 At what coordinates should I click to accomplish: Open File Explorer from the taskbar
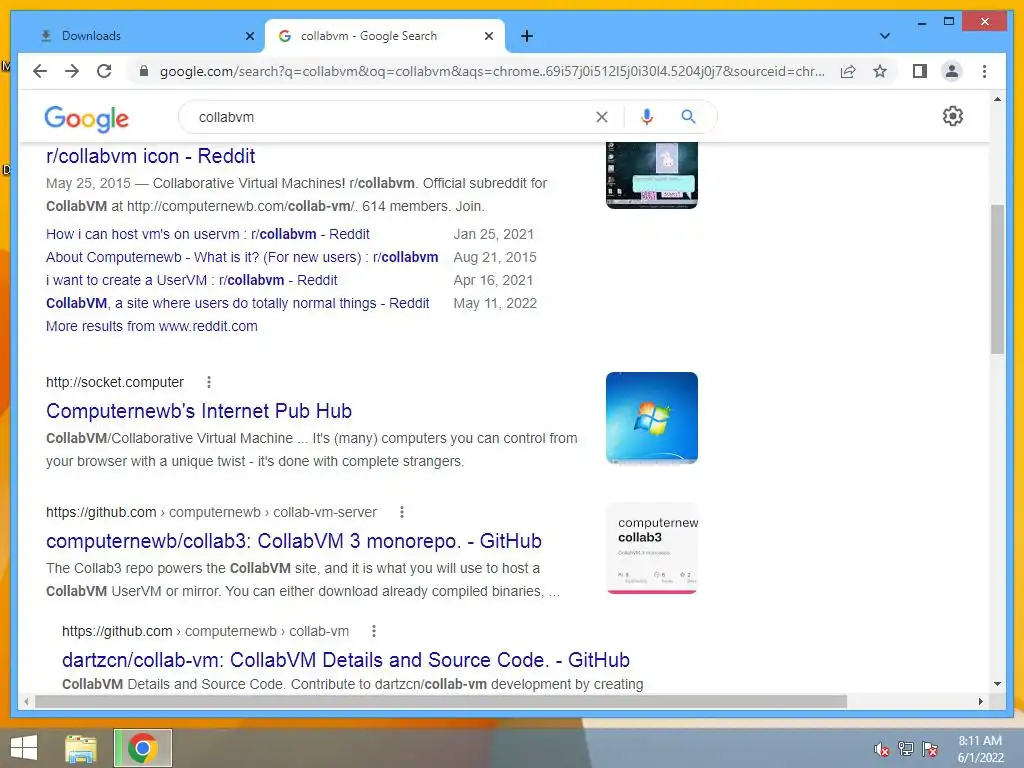coord(81,748)
